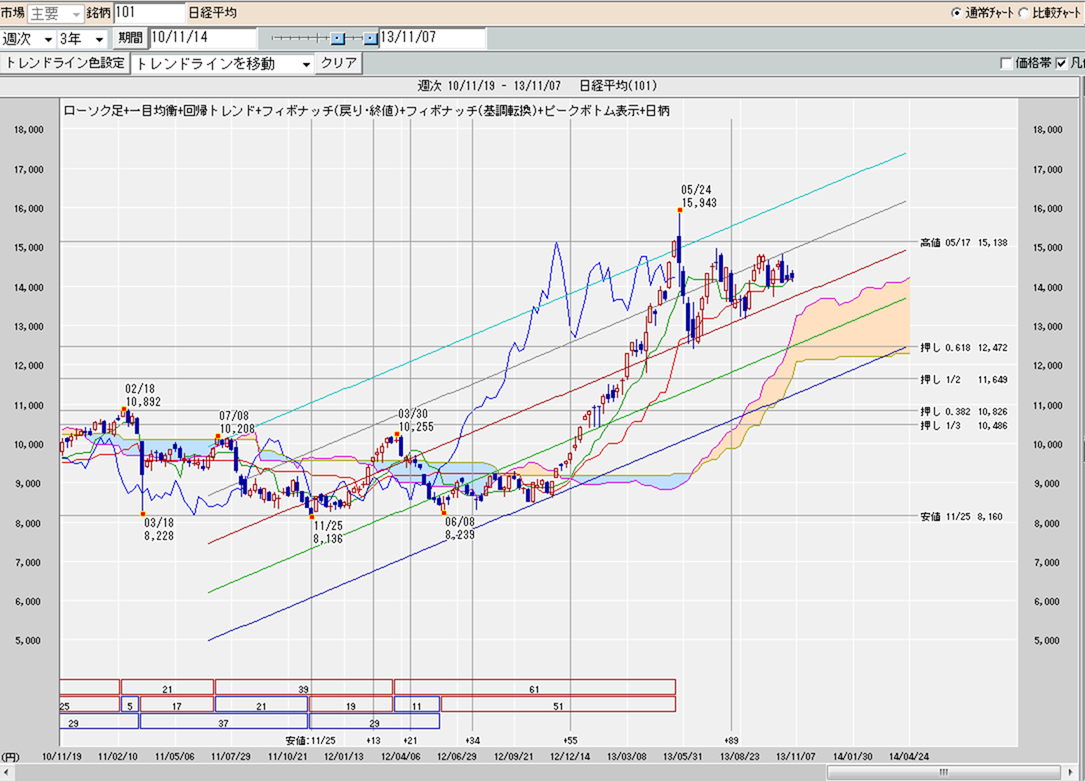Click the horizontal scrollbar right arrow
Screen dimensions: 1085x781
[x=1072, y=772]
